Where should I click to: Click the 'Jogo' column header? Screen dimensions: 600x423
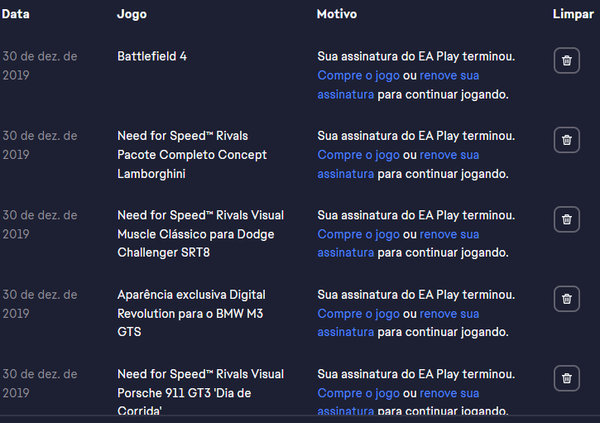[x=131, y=15]
